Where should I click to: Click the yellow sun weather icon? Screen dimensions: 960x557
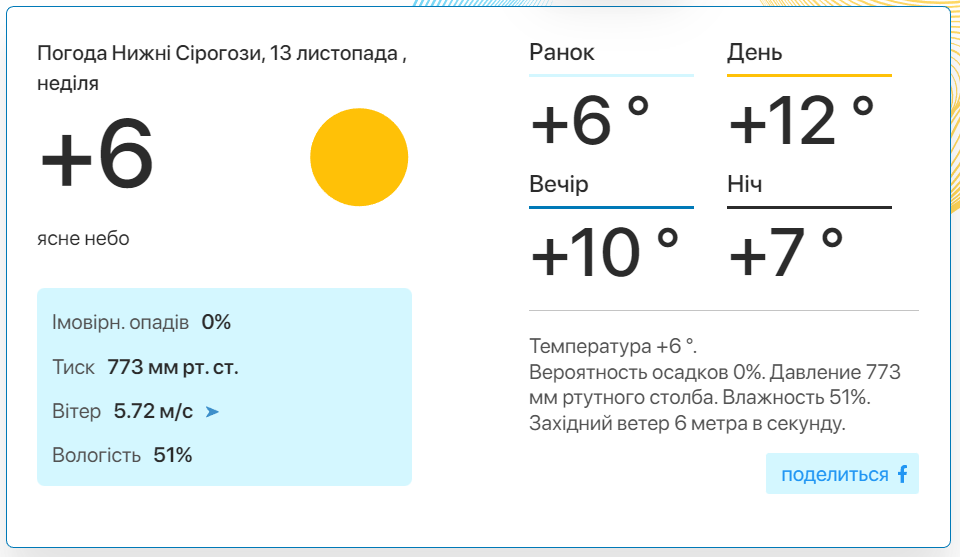click(359, 157)
